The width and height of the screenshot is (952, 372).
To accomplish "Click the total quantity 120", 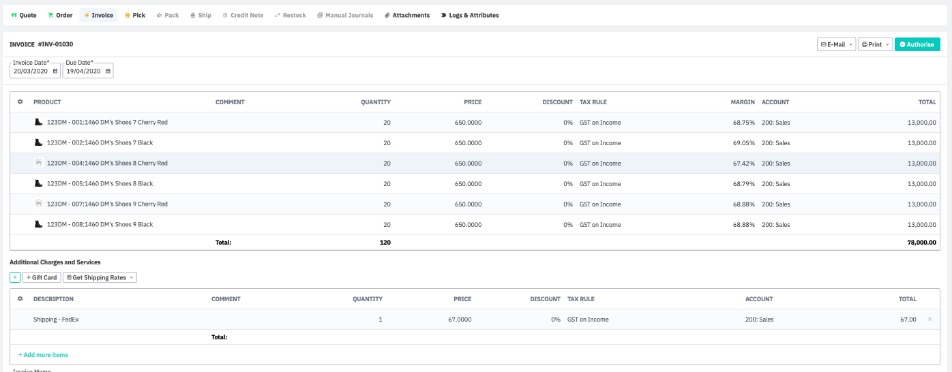I will 386,242.
